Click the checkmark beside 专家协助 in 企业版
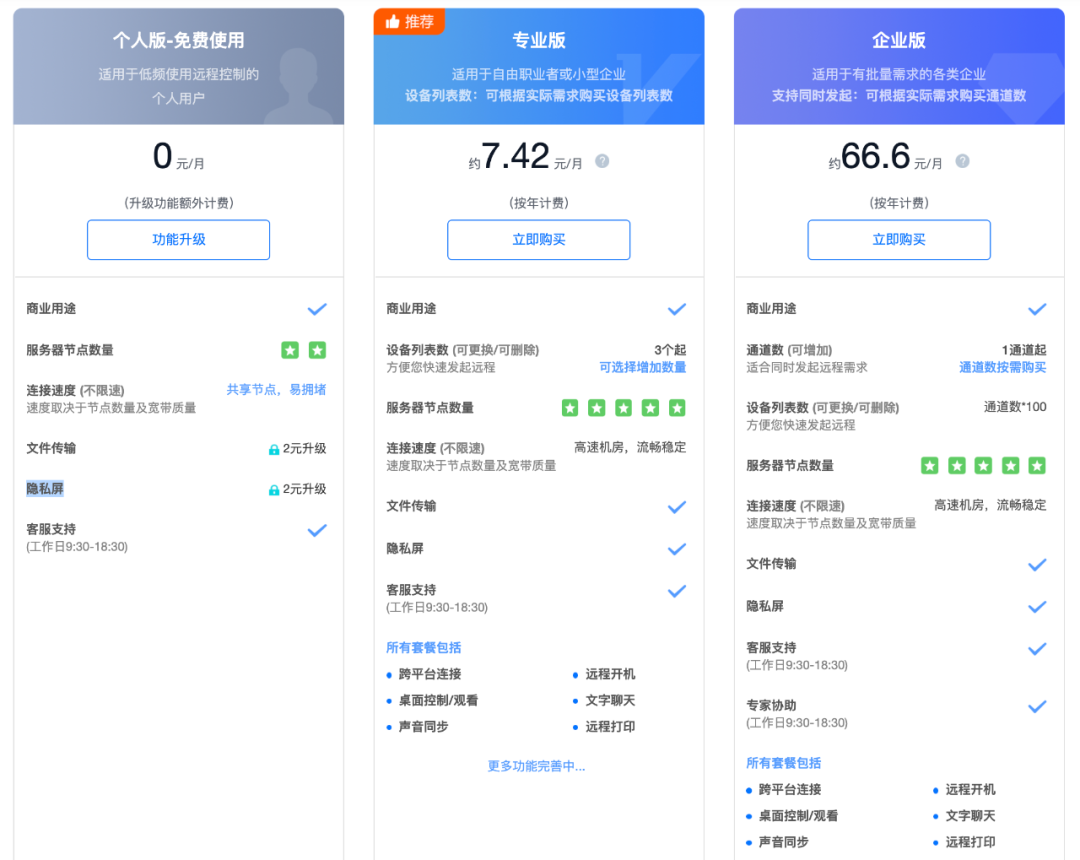Image resolution: width=1080 pixels, height=860 pixels. pyautogui.click(x=1037, y=707)
